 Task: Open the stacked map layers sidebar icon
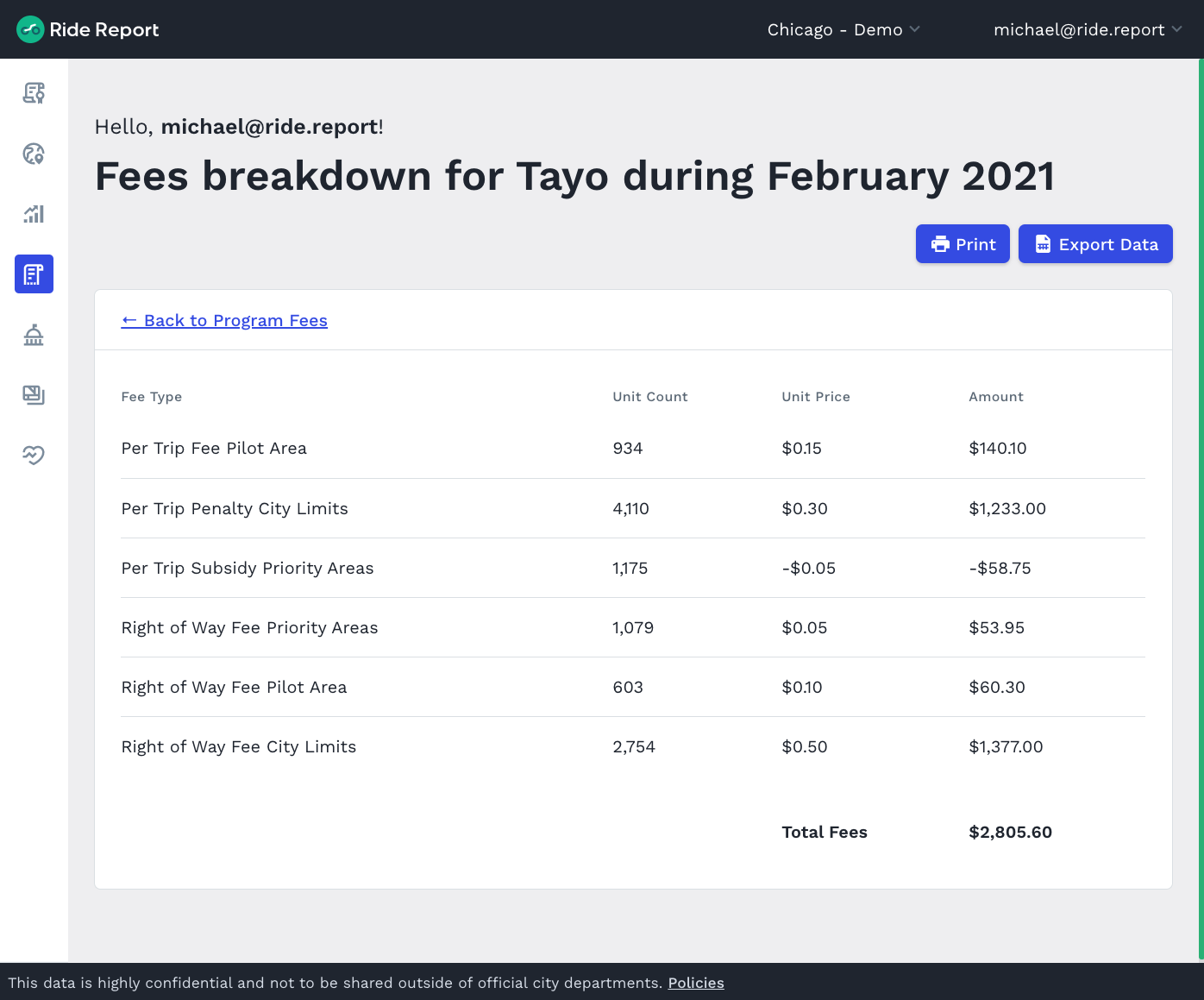(x=34, y=395)
